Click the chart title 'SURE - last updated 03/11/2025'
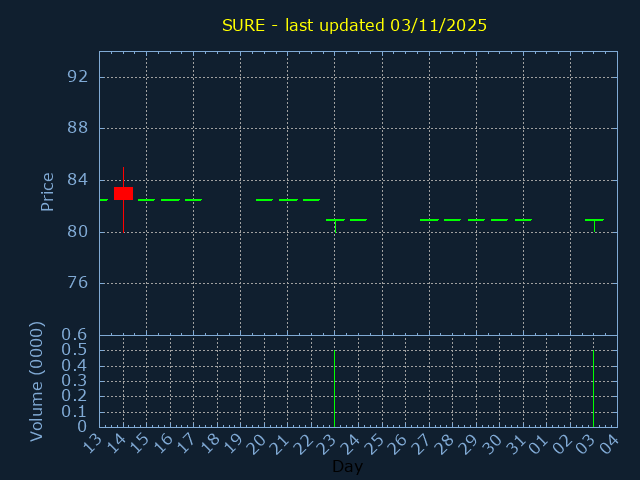This screenshot has height=480, width=640. [354, 25]
